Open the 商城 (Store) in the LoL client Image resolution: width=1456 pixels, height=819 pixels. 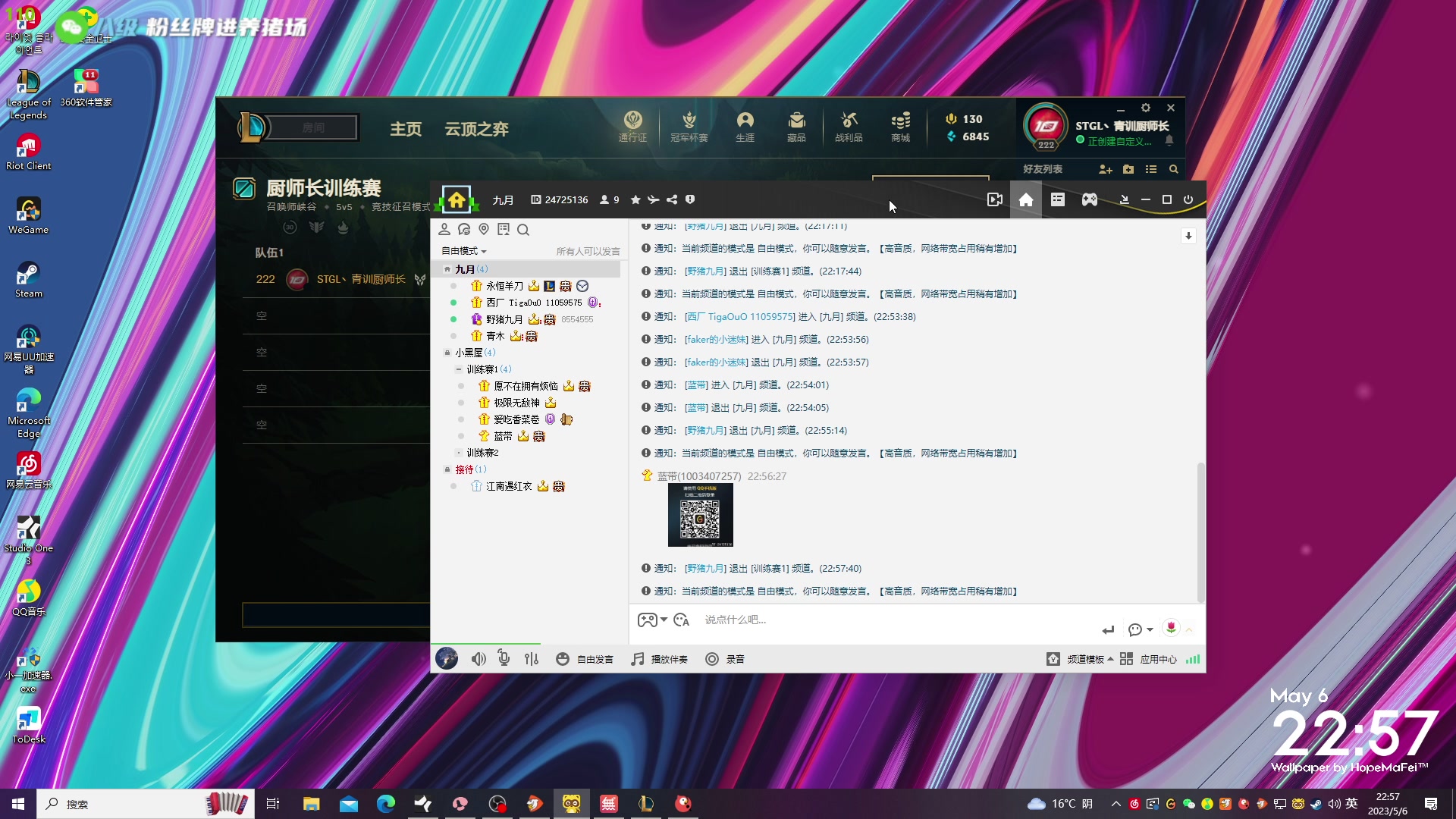(900, 127)
